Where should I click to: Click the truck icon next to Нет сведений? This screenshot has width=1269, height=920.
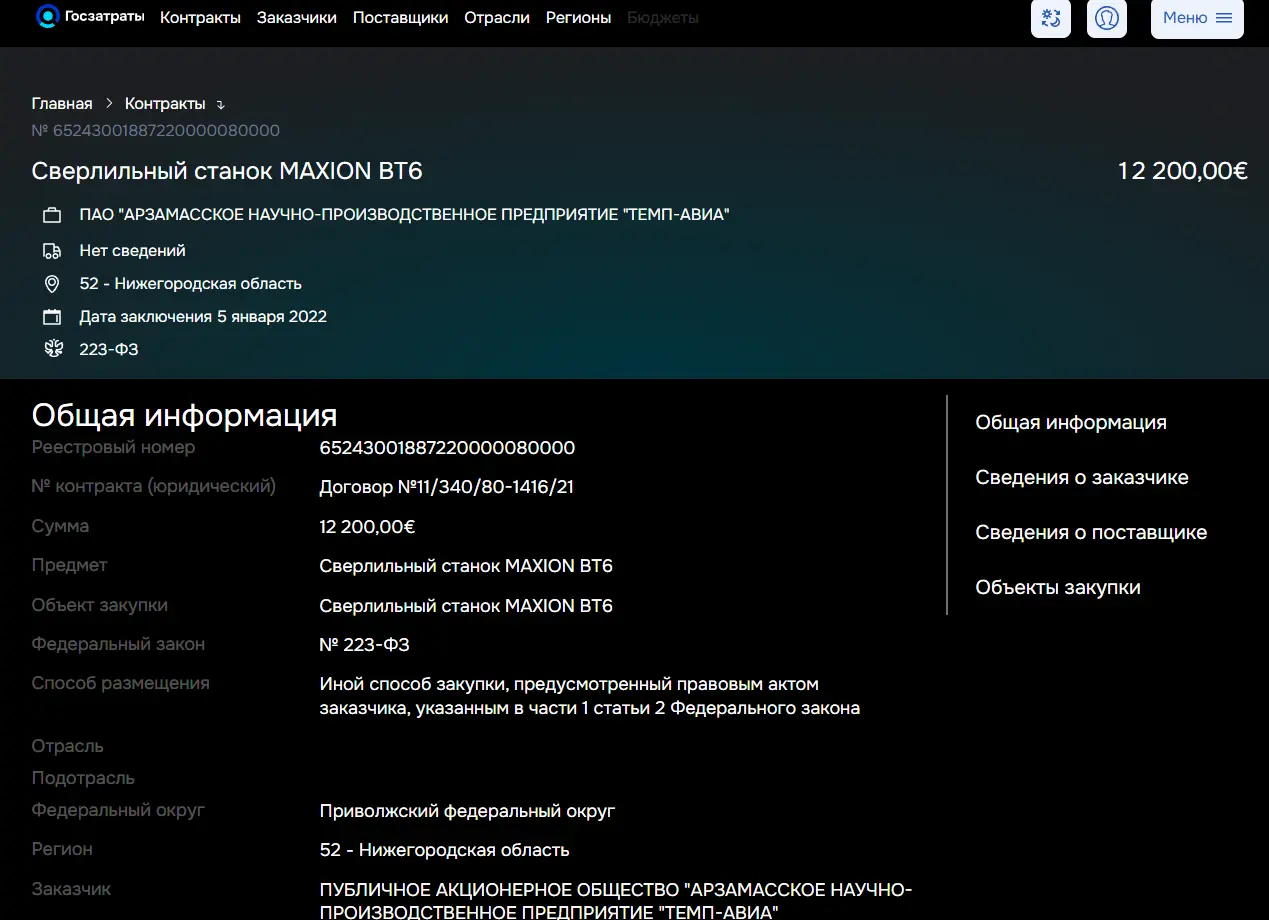[x=52, y=251]
